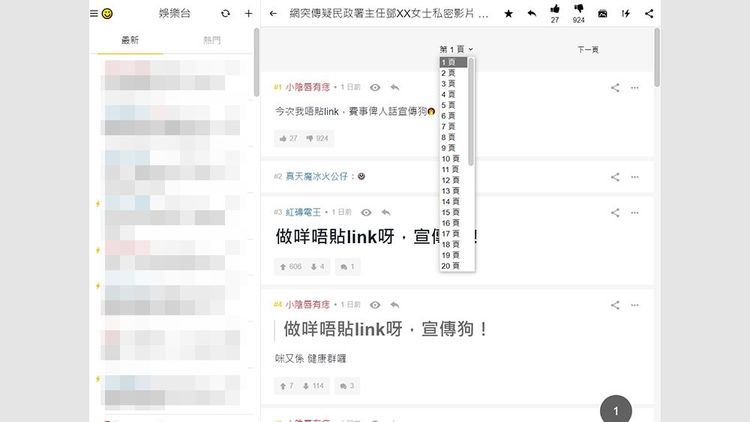Downvote post #4 showing 114
The image size is (750, 422).
tap(313, 386)
